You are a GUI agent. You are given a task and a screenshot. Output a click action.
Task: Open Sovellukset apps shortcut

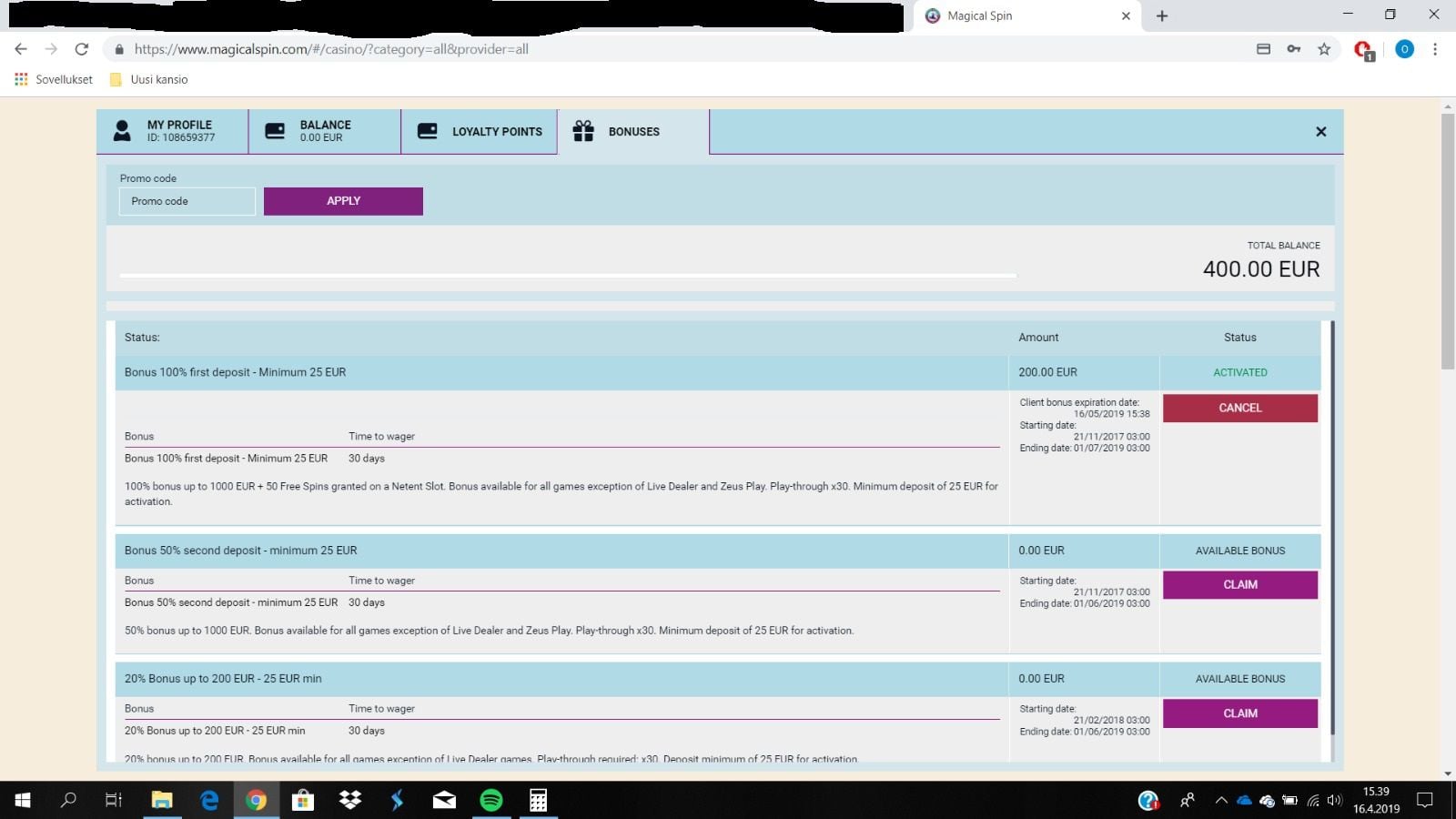pos(54,79)
